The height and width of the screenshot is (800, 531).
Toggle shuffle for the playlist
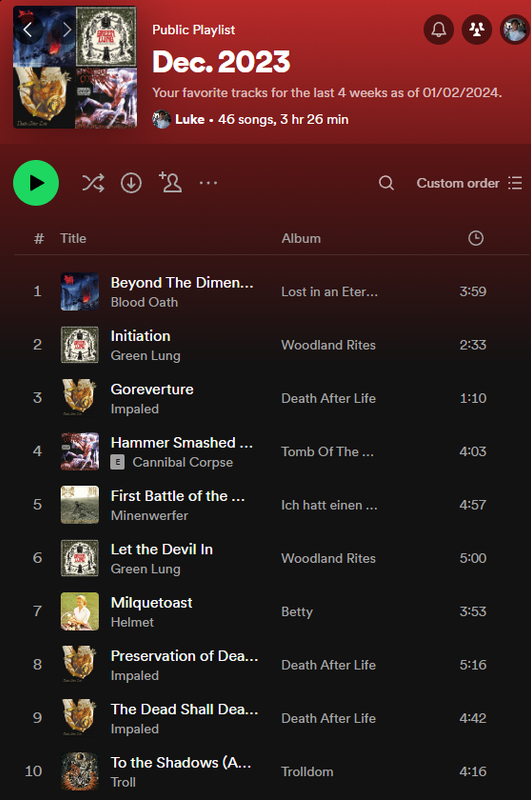coord(93,183)
